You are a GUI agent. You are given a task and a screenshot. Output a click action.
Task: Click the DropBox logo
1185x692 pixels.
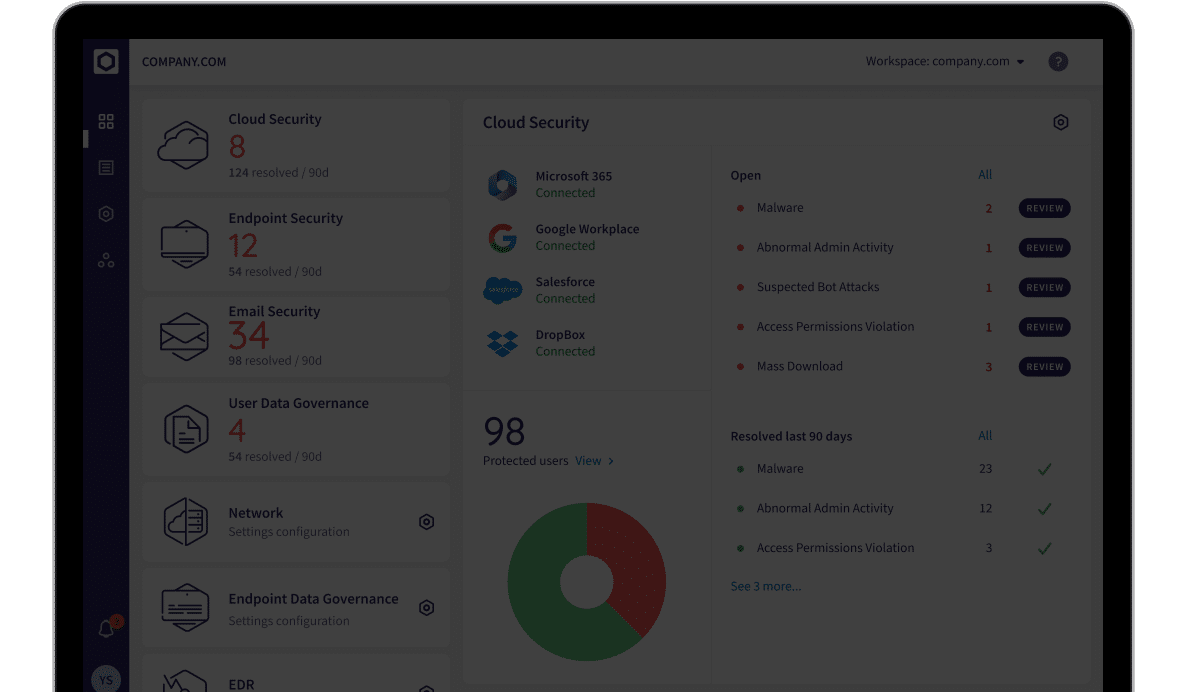tap(503, 343)
